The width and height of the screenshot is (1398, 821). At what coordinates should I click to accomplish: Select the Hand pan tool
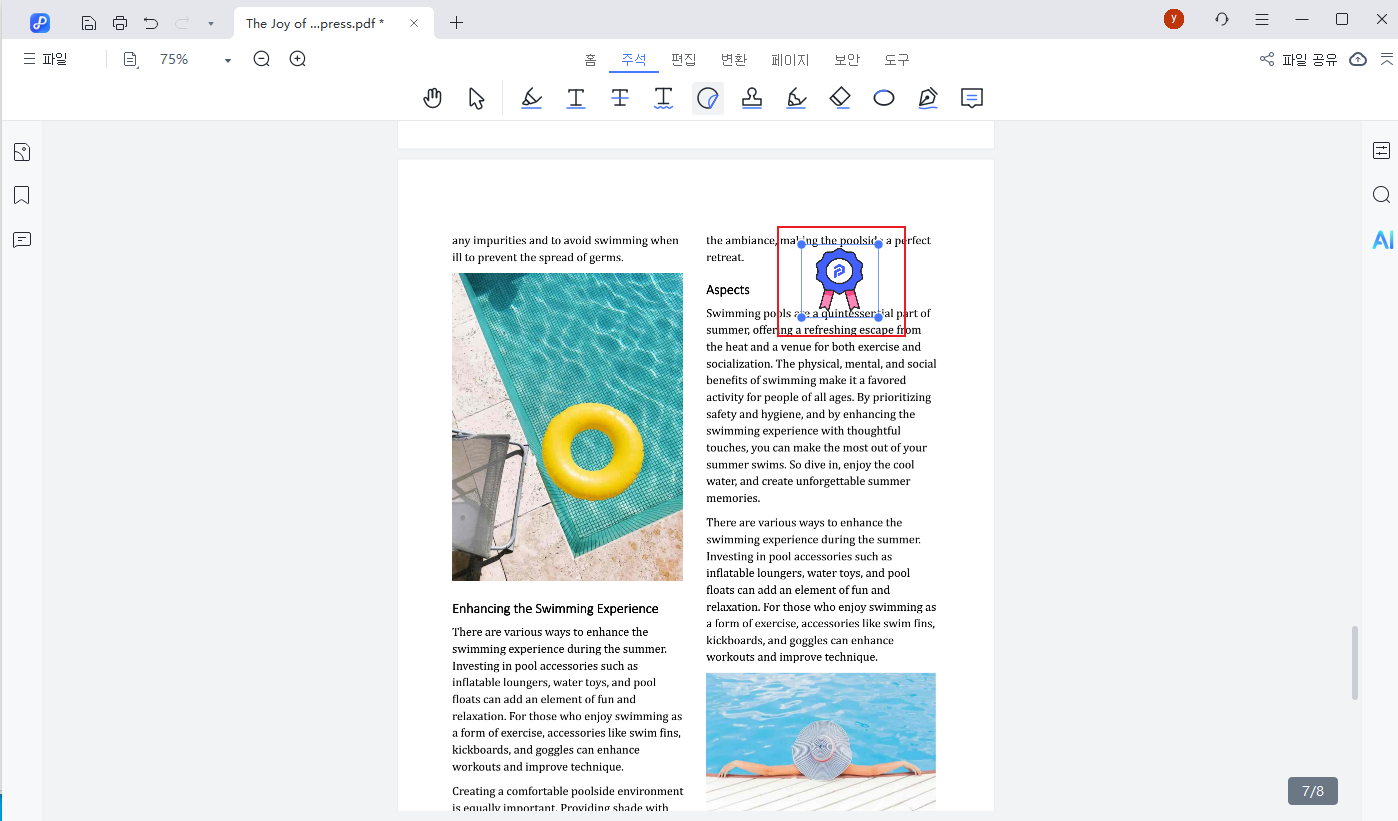(432, 98)
